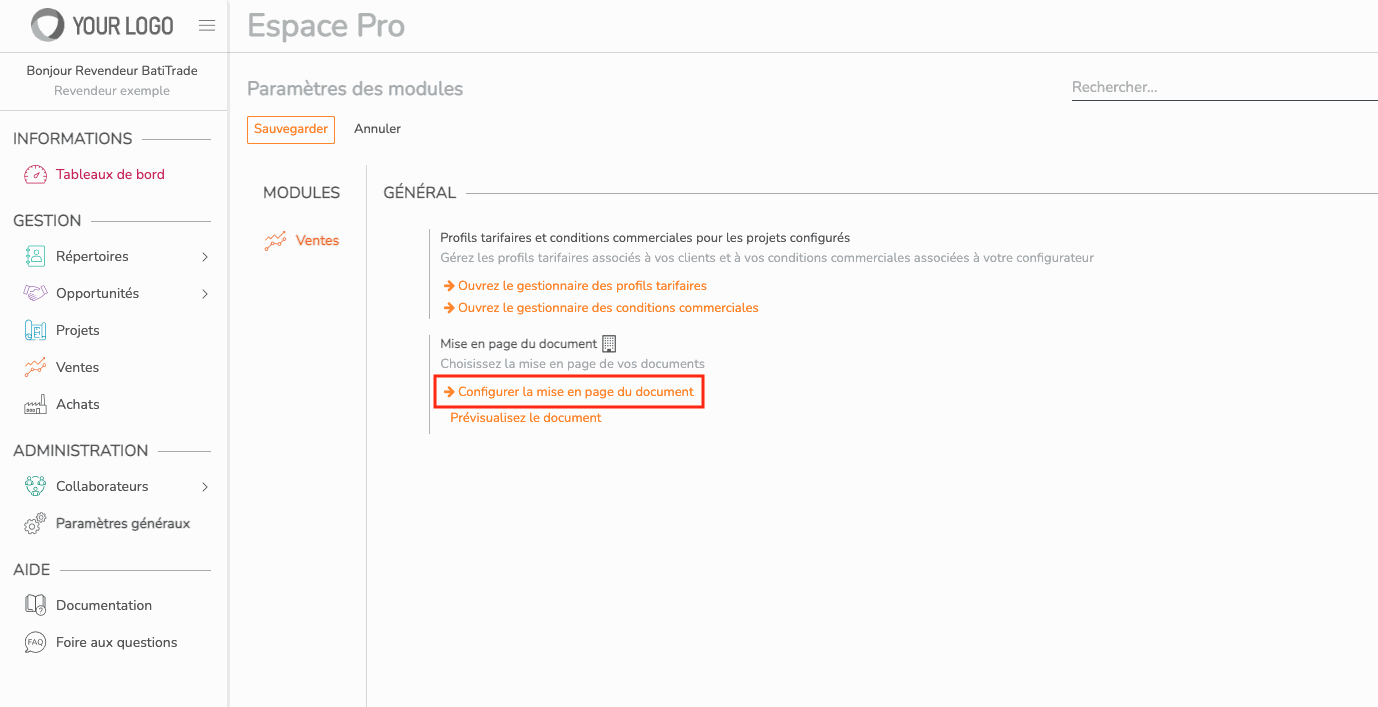Select the Projets icon in sidebar
This screenshot has width=1378, height=707.
point(36,330)
